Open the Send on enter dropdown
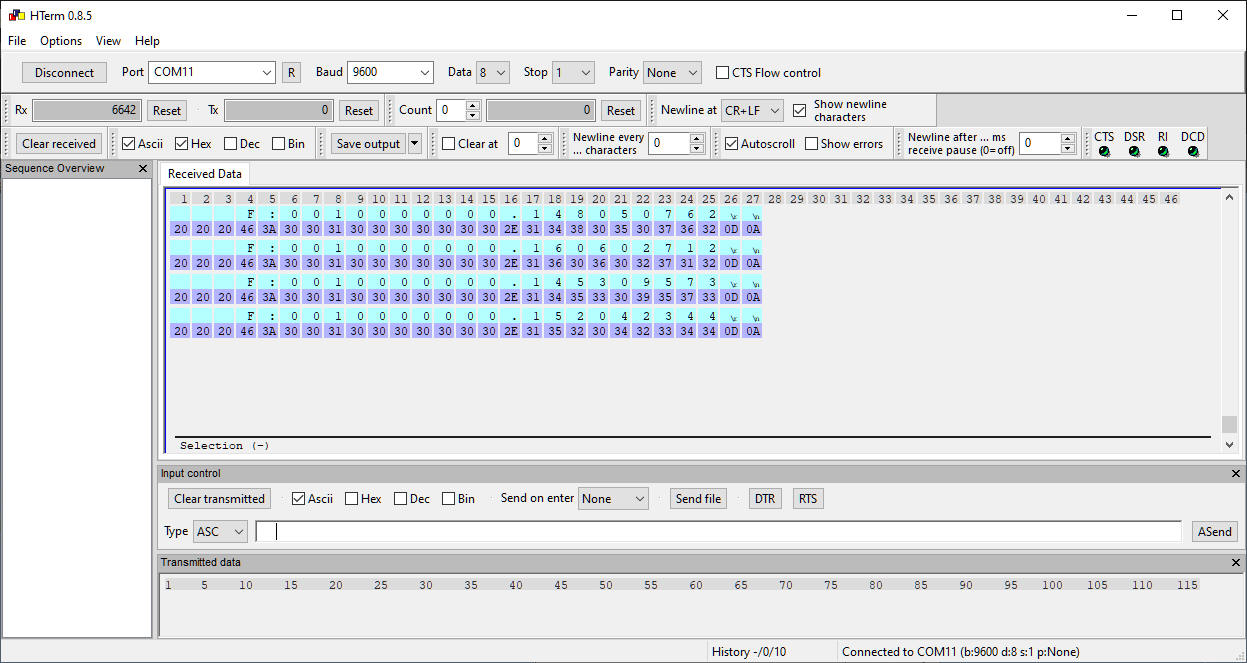Viewport: 1247px width, 663px height. [613, 498]
